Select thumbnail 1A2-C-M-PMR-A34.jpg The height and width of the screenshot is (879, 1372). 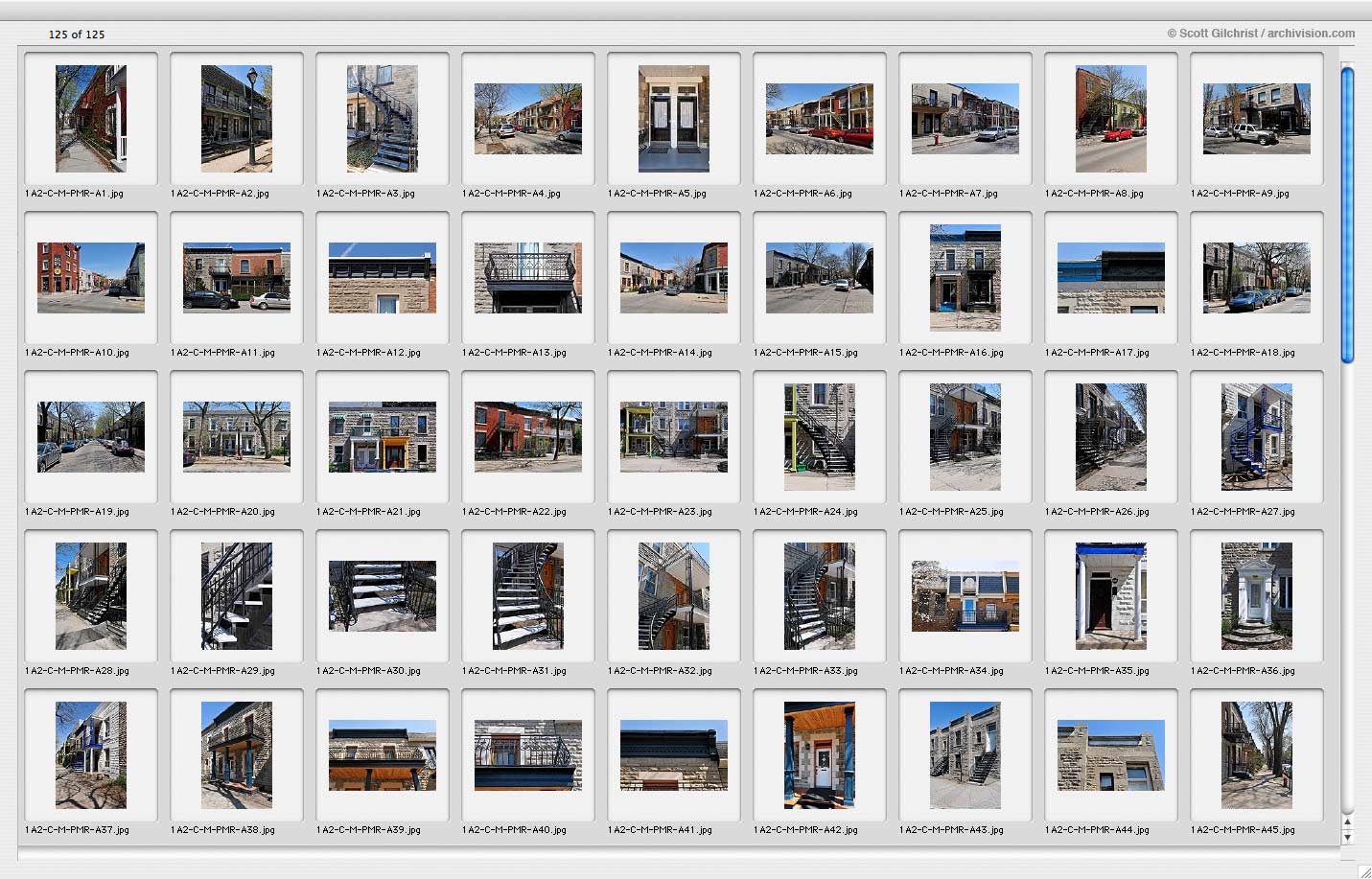pos(965,596)
